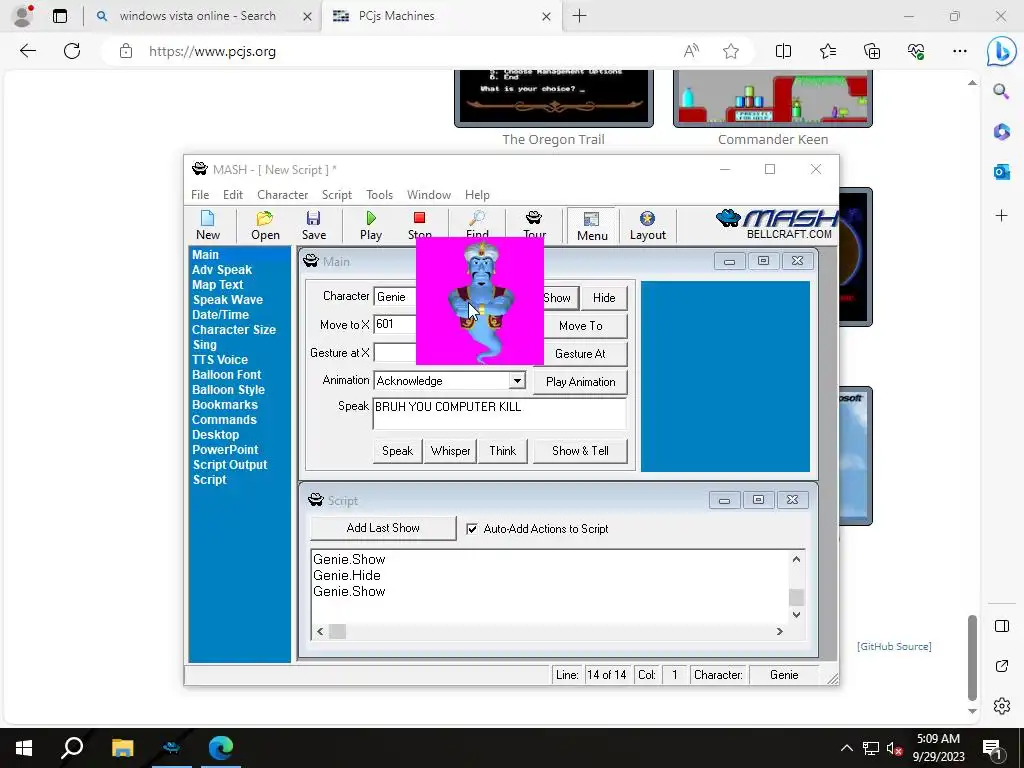Click the Character name input field
1024x768 pixels.
pos(395,296)
